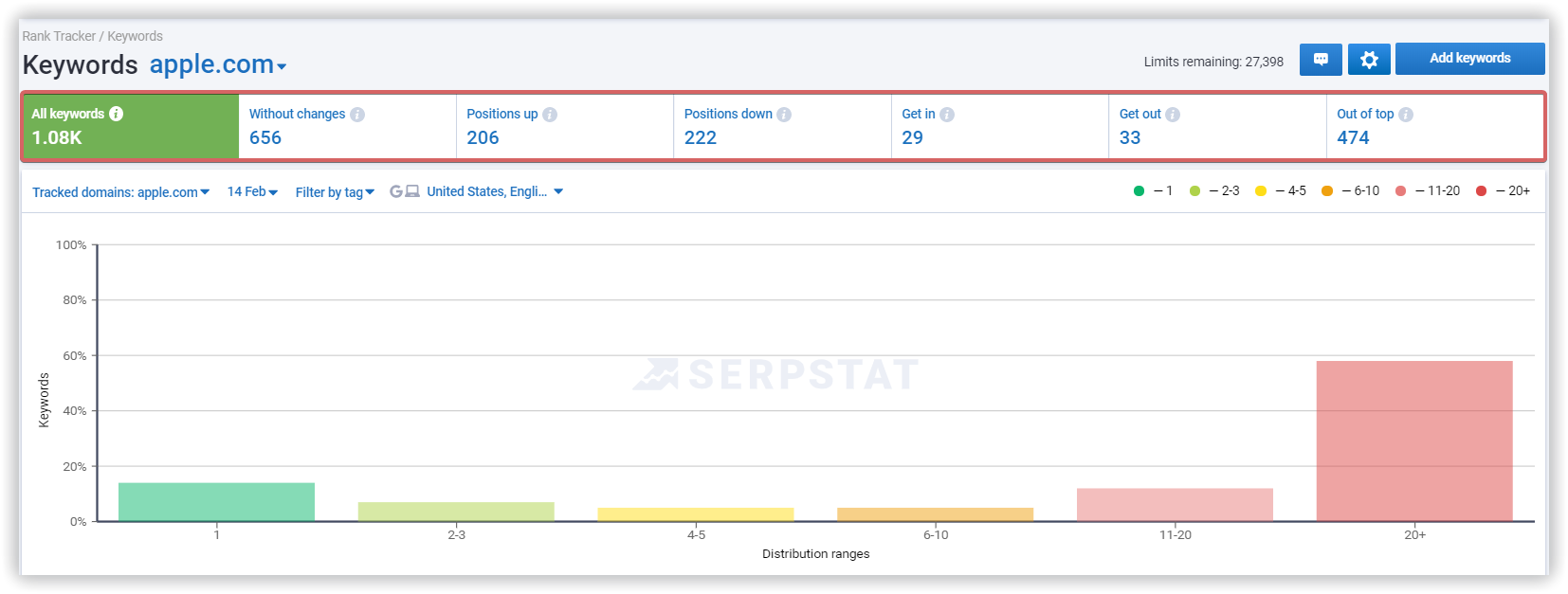Image resolution: width=1568 pixels, height=594 pixels.
Task: Click the yellow bar for positions 4-5
Action: click(696, 514)
